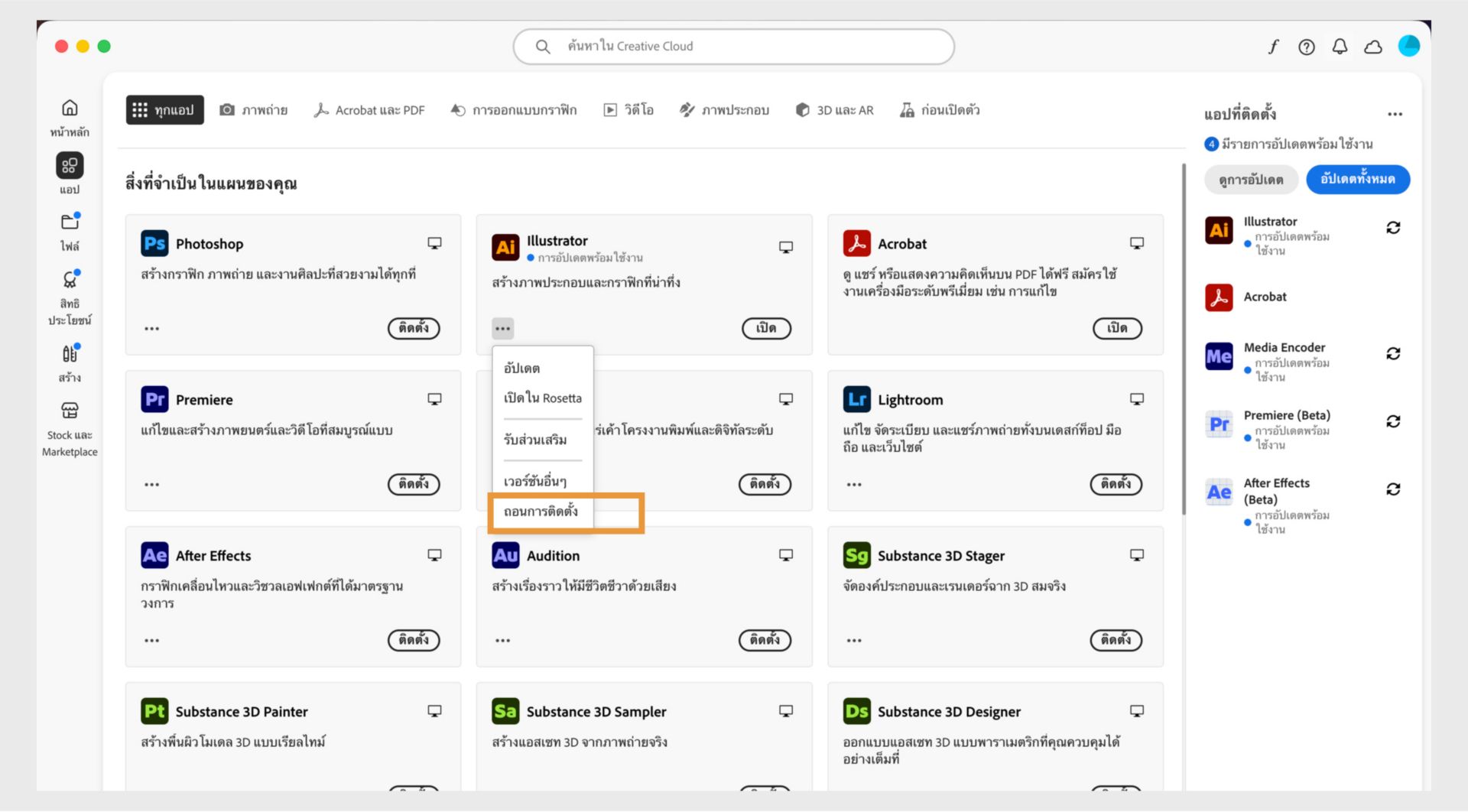Click the Audition Au app icon
The height and width of the screenshot is (812, 1468).
pyautogui.click(x=505, y=555)
